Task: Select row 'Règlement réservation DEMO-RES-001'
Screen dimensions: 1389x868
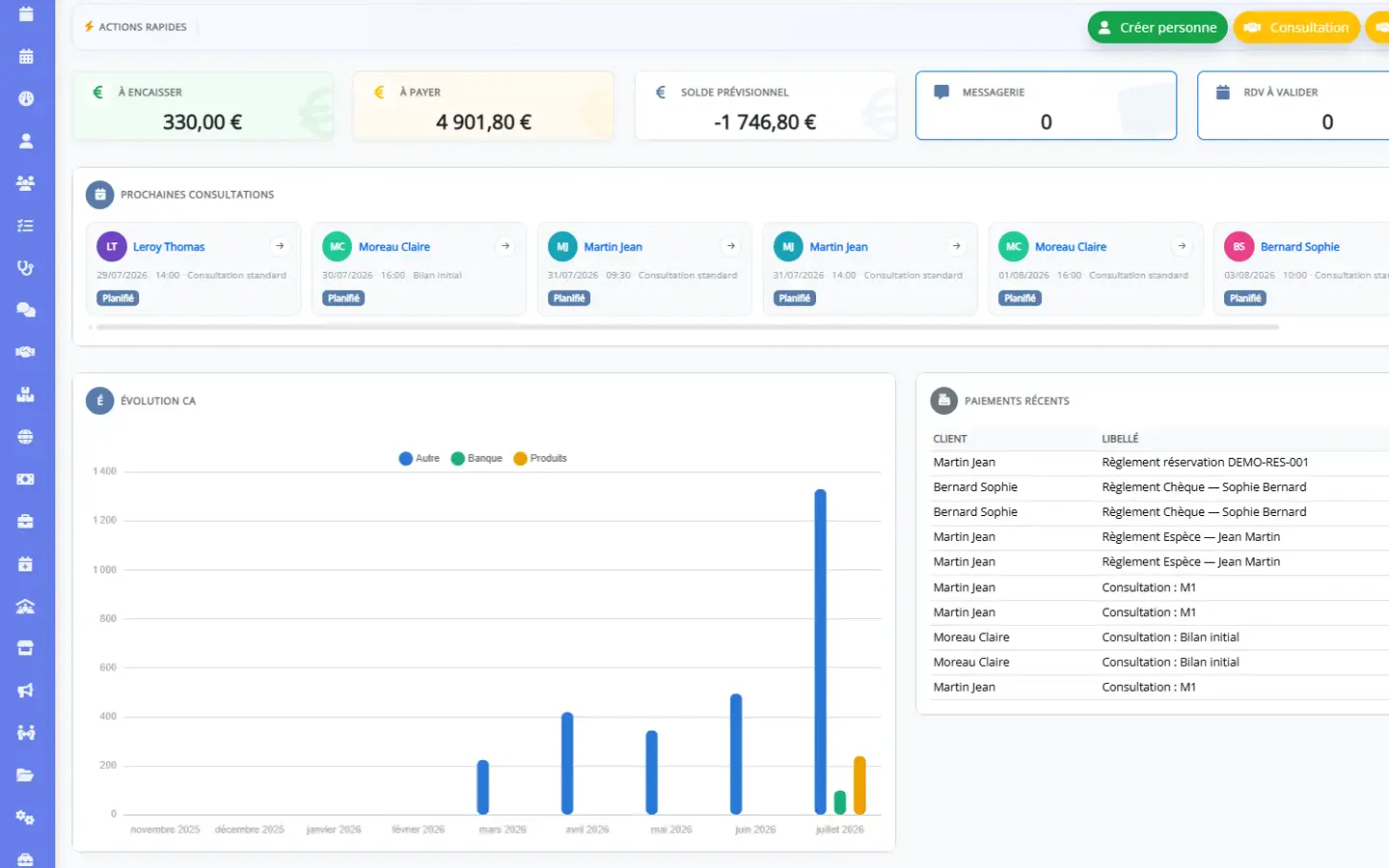Action: 1160,463
